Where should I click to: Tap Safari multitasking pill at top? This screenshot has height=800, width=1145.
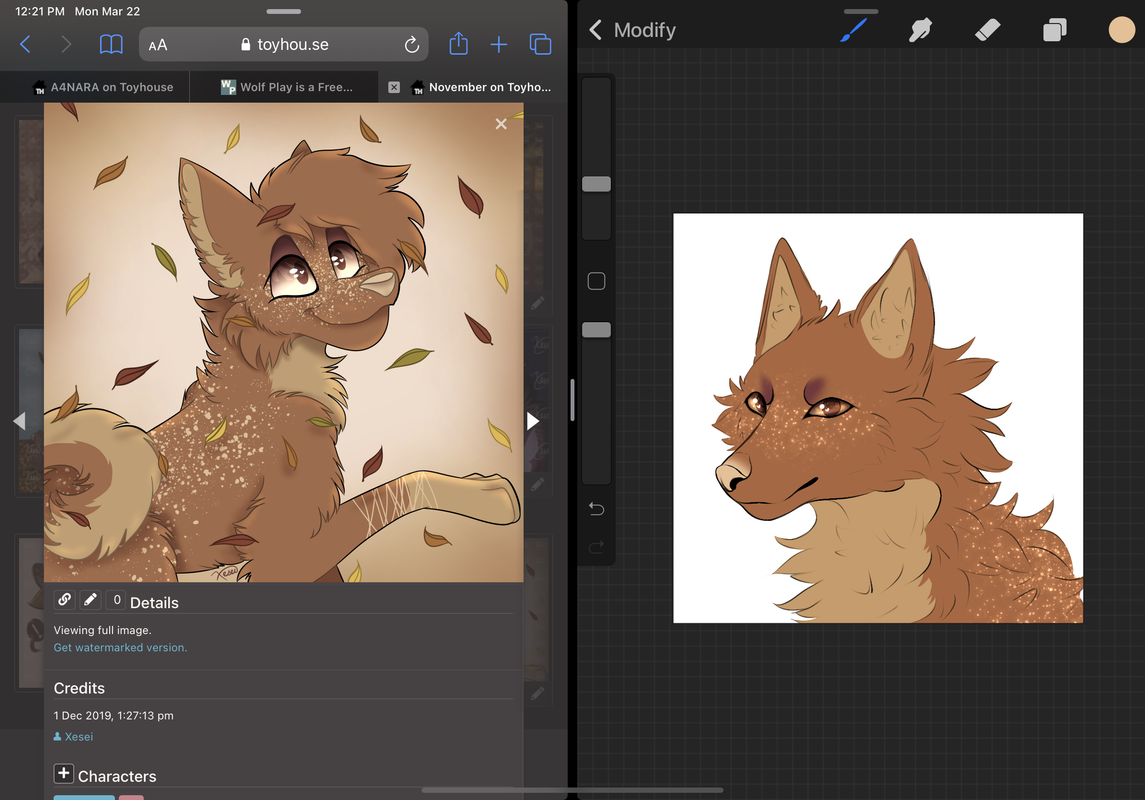coord(284,12)
